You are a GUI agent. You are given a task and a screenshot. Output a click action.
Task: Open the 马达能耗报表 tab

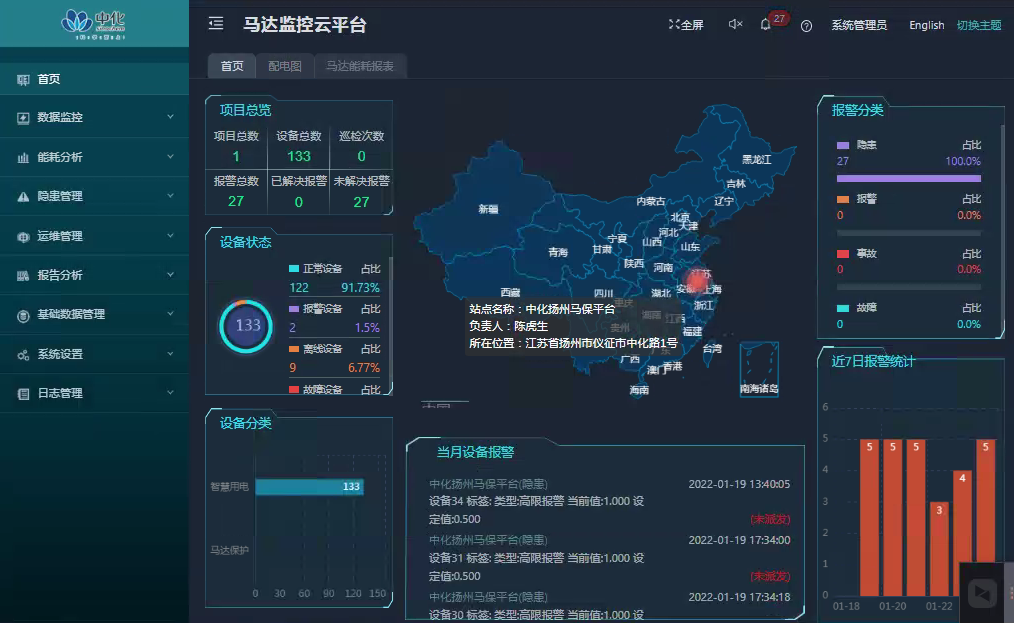point(359,66)
